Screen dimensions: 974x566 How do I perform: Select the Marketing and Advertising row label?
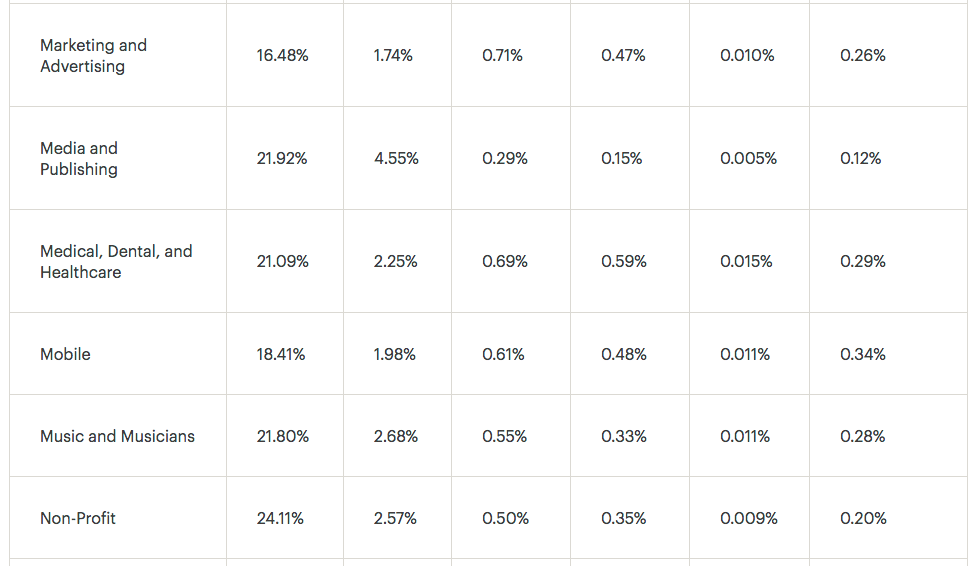pos(93,56)
